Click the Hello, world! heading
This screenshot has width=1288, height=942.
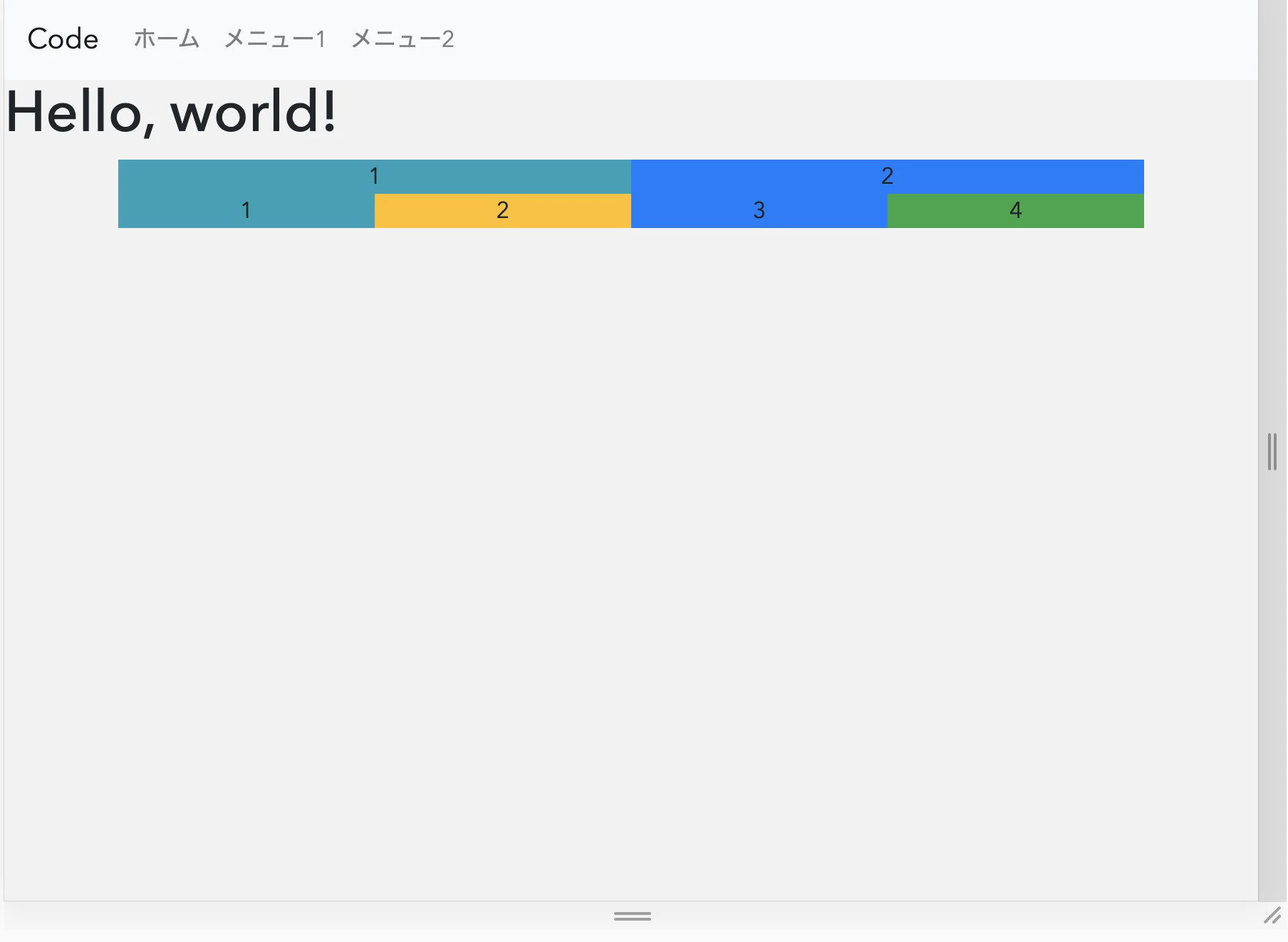(x=171, y=112)
